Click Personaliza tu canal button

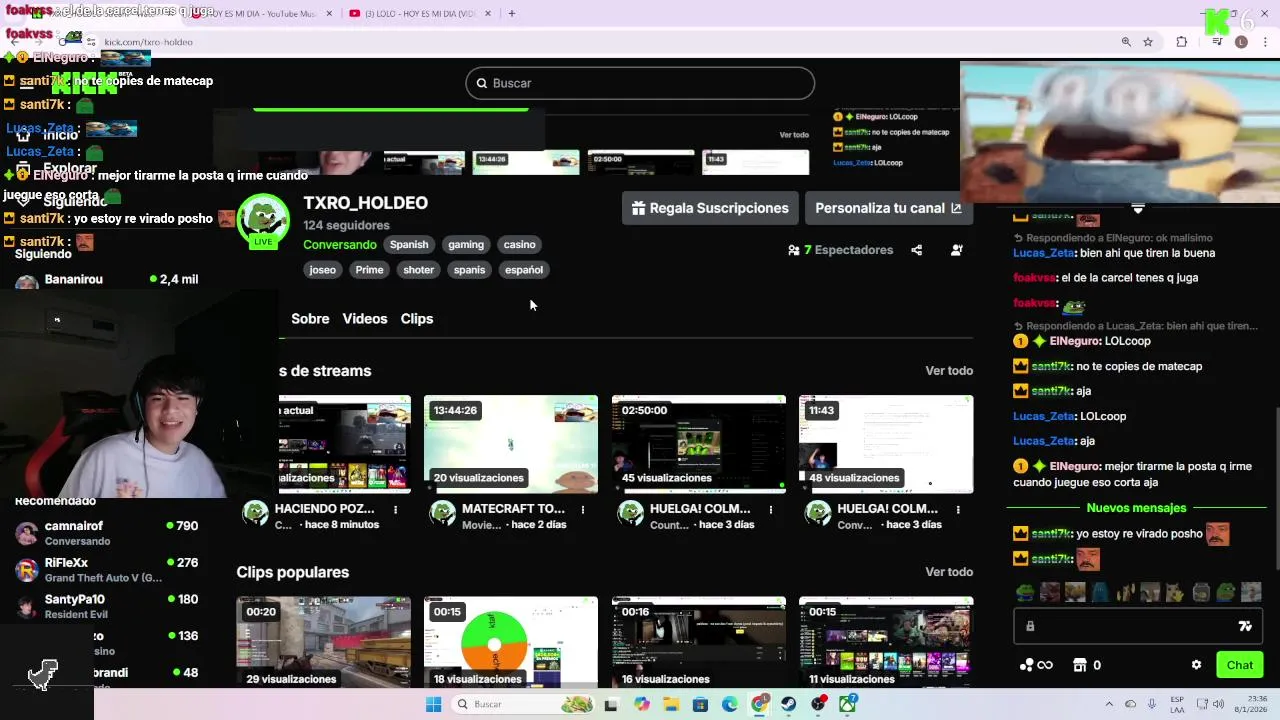click(x=888, y=208)
